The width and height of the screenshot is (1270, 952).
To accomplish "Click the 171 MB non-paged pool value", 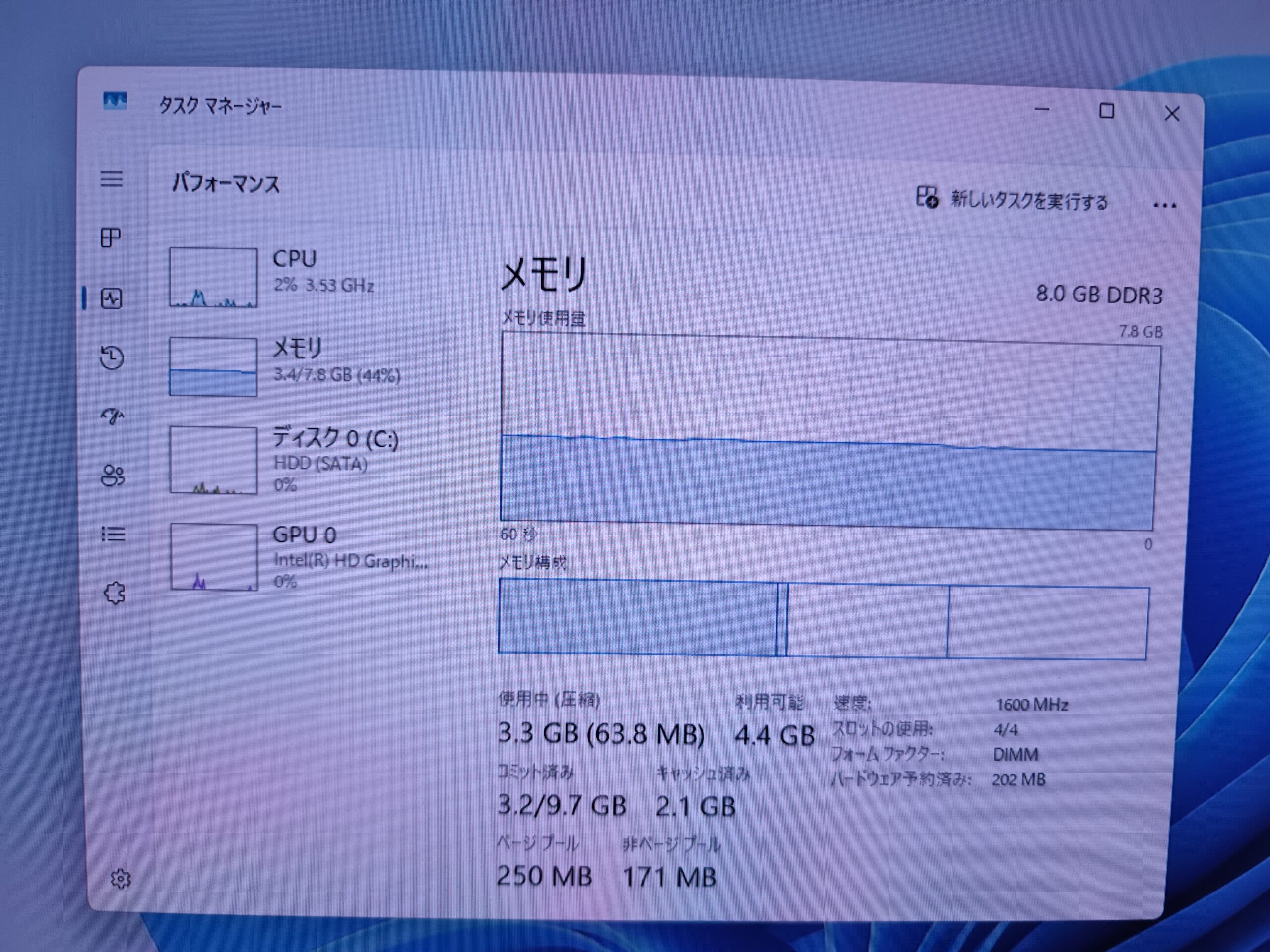I will point(669,877).
